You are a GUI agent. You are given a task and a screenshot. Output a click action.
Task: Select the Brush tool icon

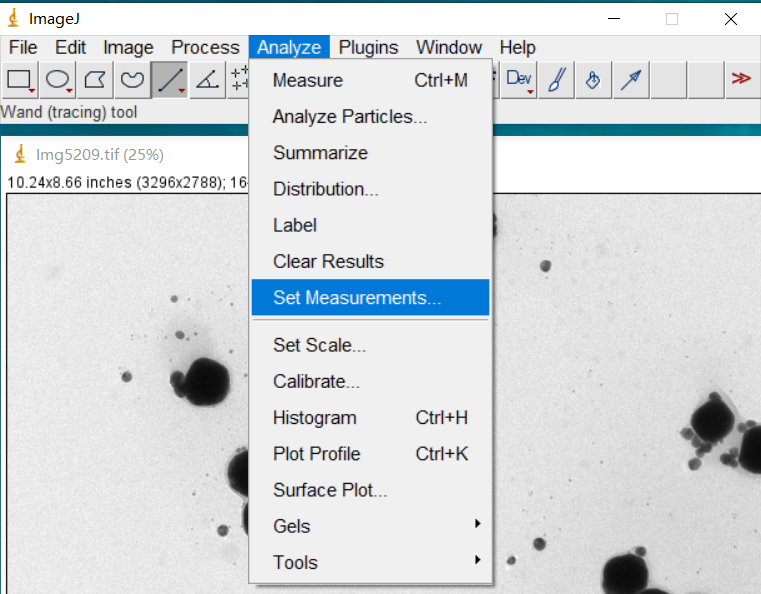coord(556,80)
